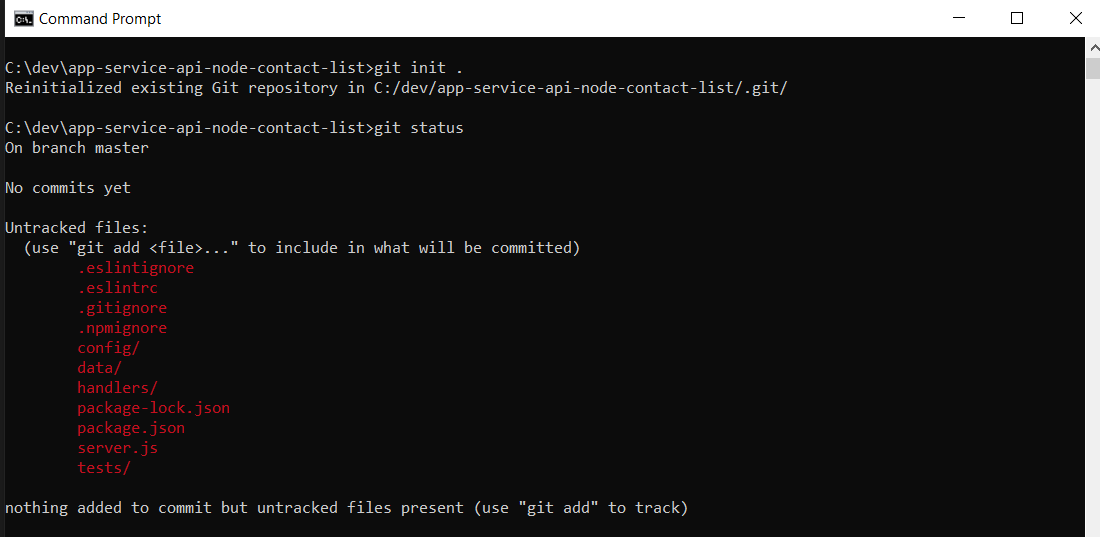The width and height of the screenshot is (1100, 537).
Task: Maximize the Command Prompt window
Action: [x=1016, y=19]
